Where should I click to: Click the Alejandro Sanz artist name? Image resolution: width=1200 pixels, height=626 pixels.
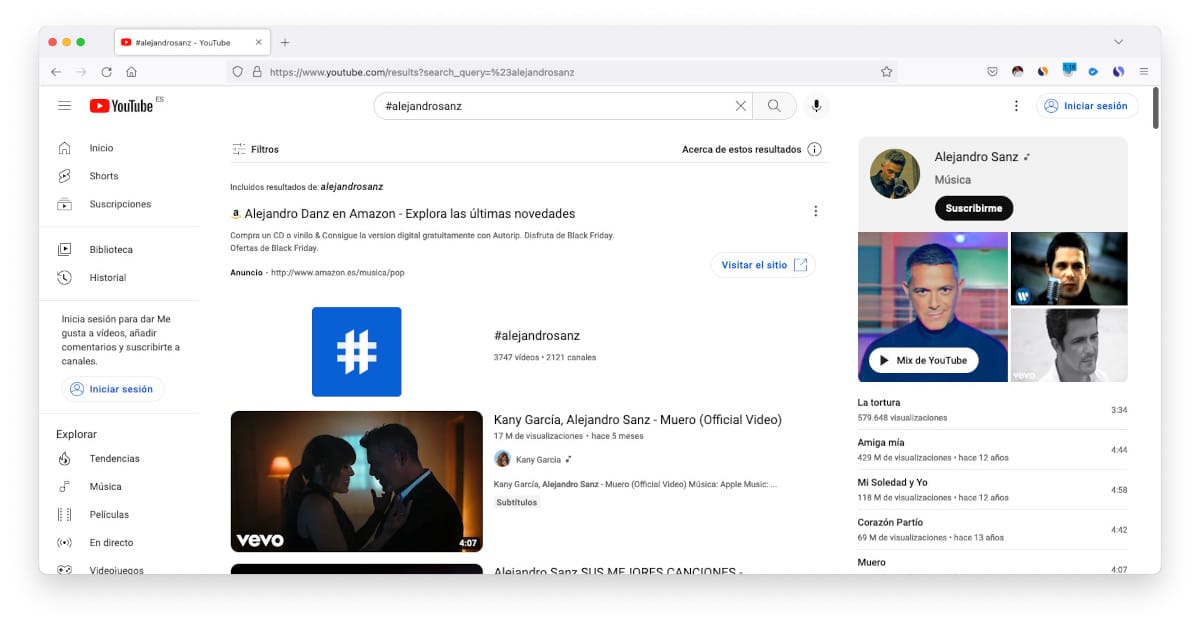[x=976, y=157]
